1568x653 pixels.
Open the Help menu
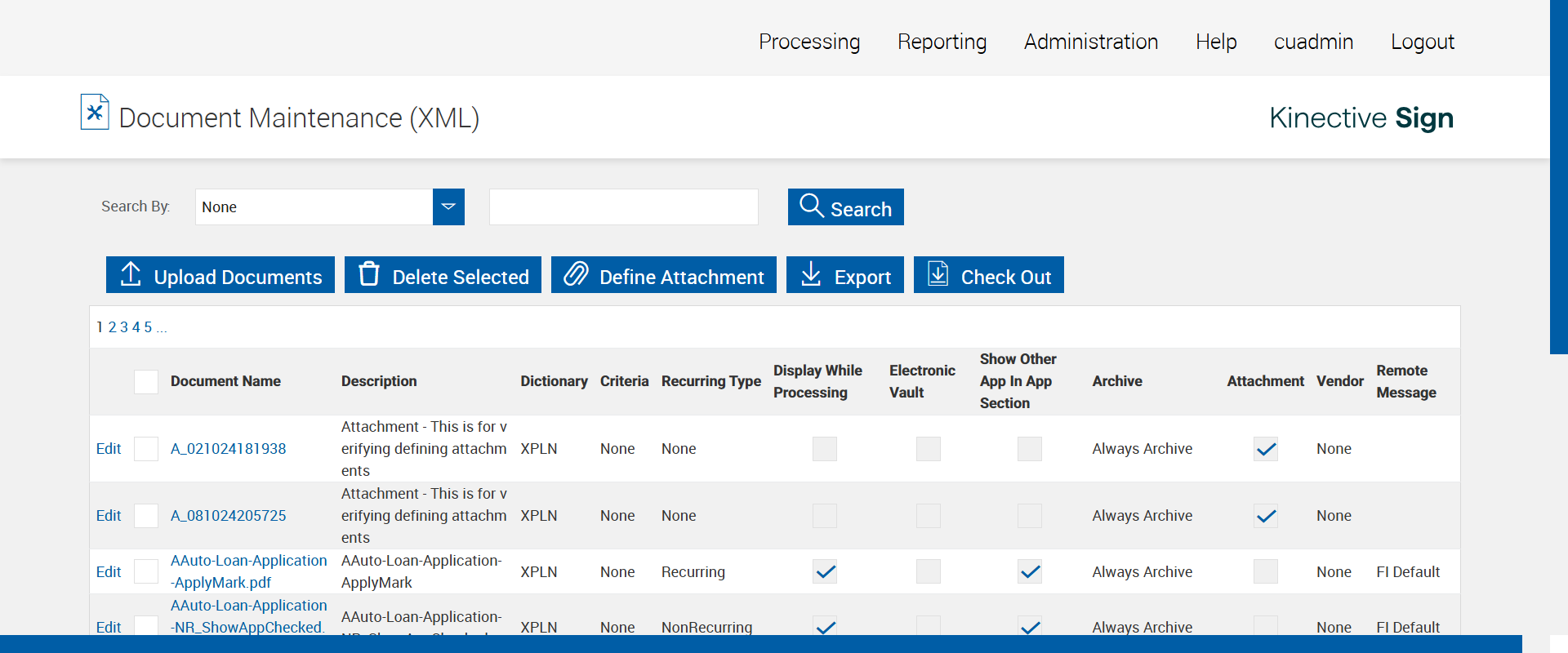1216,42
